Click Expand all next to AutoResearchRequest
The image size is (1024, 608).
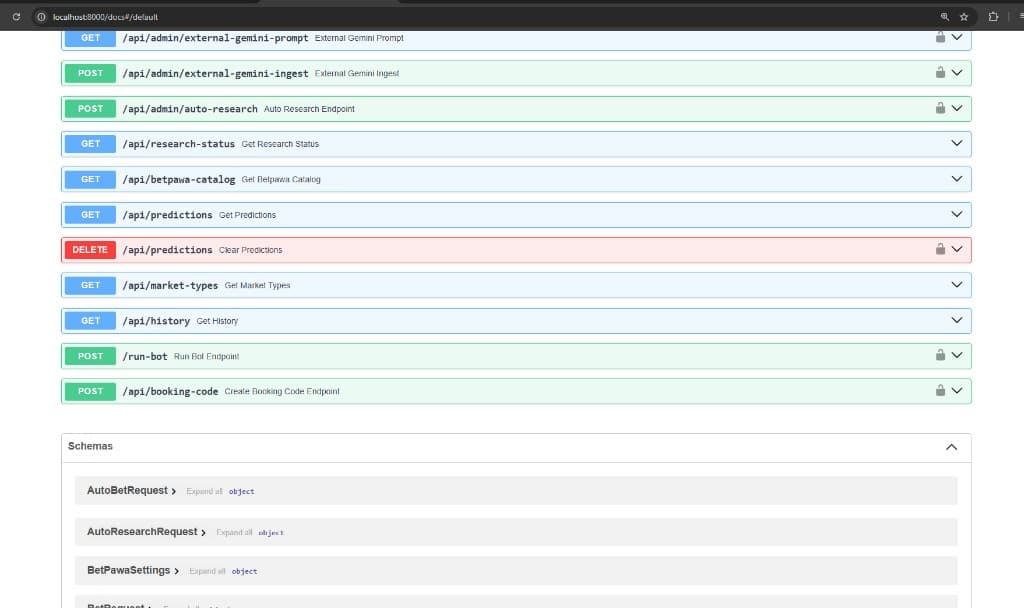234,532
